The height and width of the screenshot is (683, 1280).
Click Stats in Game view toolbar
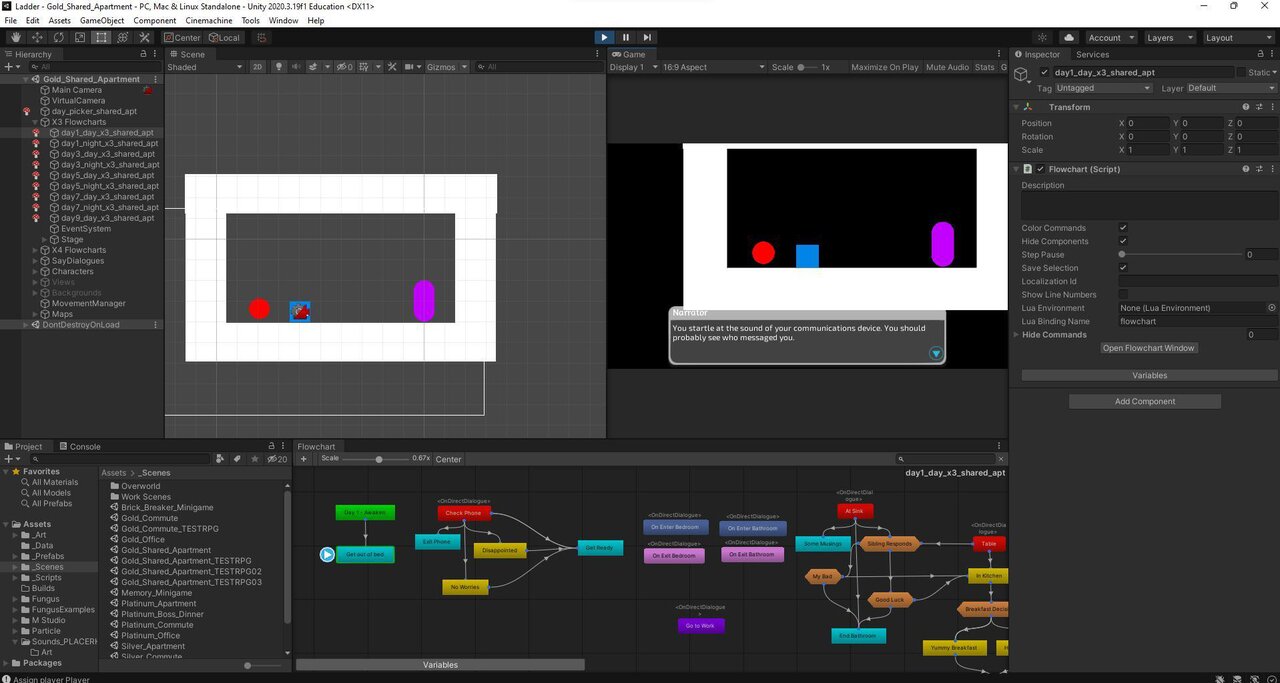(x=985, y=67)
